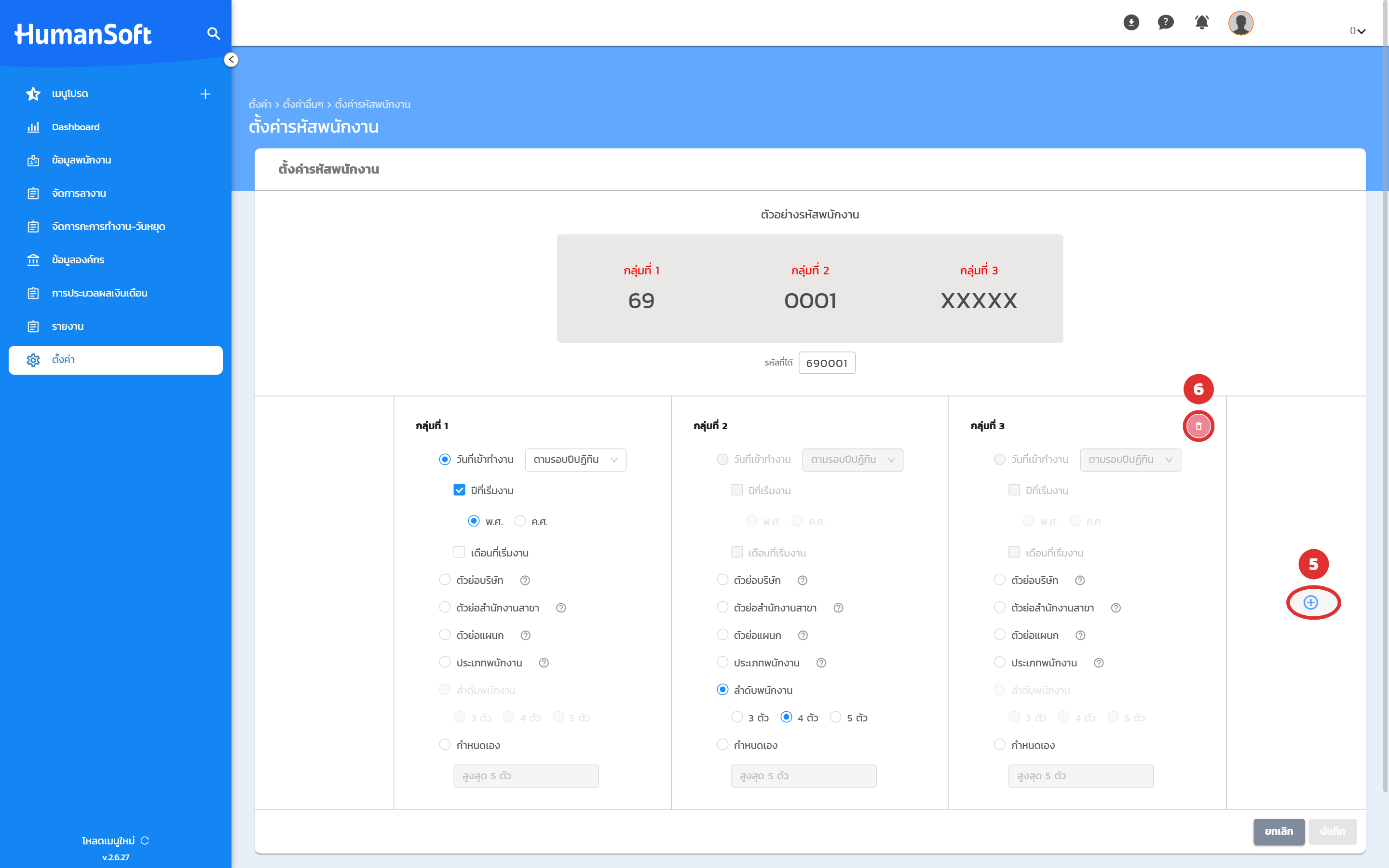This screenshot has width=1389, height=868.
Task: Click the รหัสที่ได้ field showing 690001
Action: (827, 363)
